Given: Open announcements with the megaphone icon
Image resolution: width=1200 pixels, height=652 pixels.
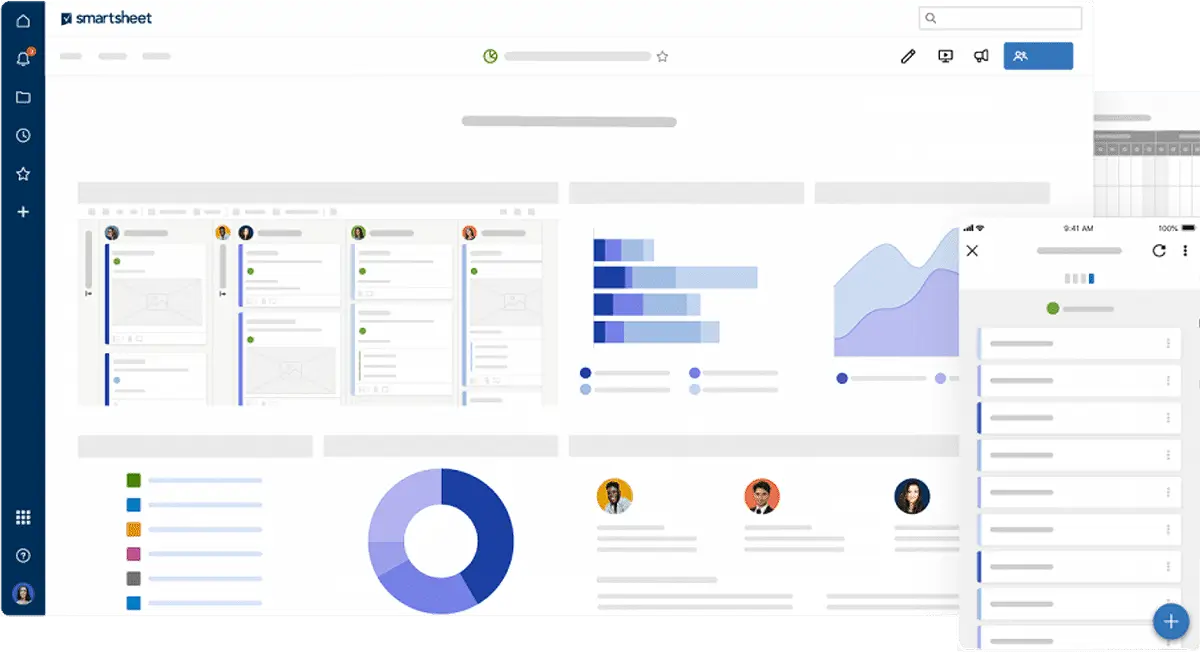Looking at the screenshot, I should [x=981, y=56].
